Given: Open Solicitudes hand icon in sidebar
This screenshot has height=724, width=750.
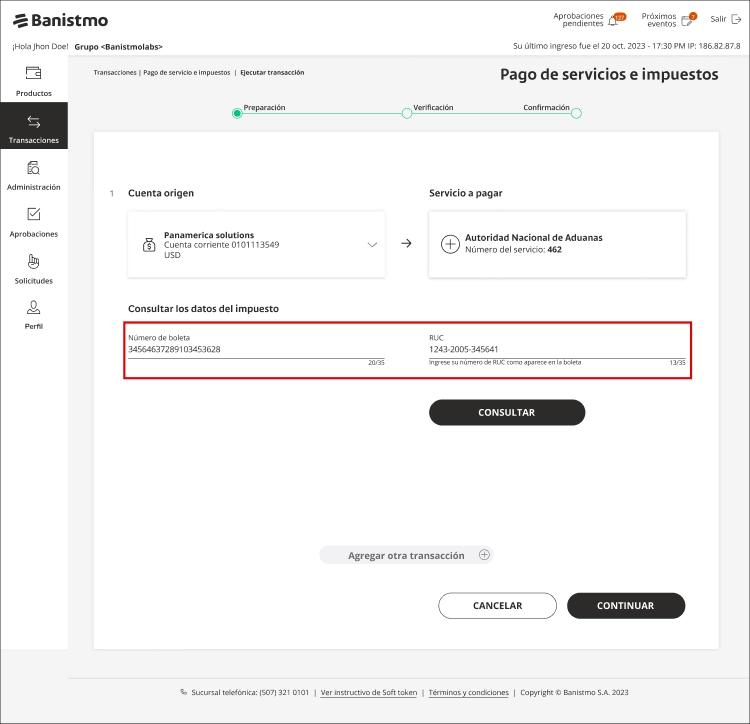Looking at the screenshot, I should click(33, 261).
